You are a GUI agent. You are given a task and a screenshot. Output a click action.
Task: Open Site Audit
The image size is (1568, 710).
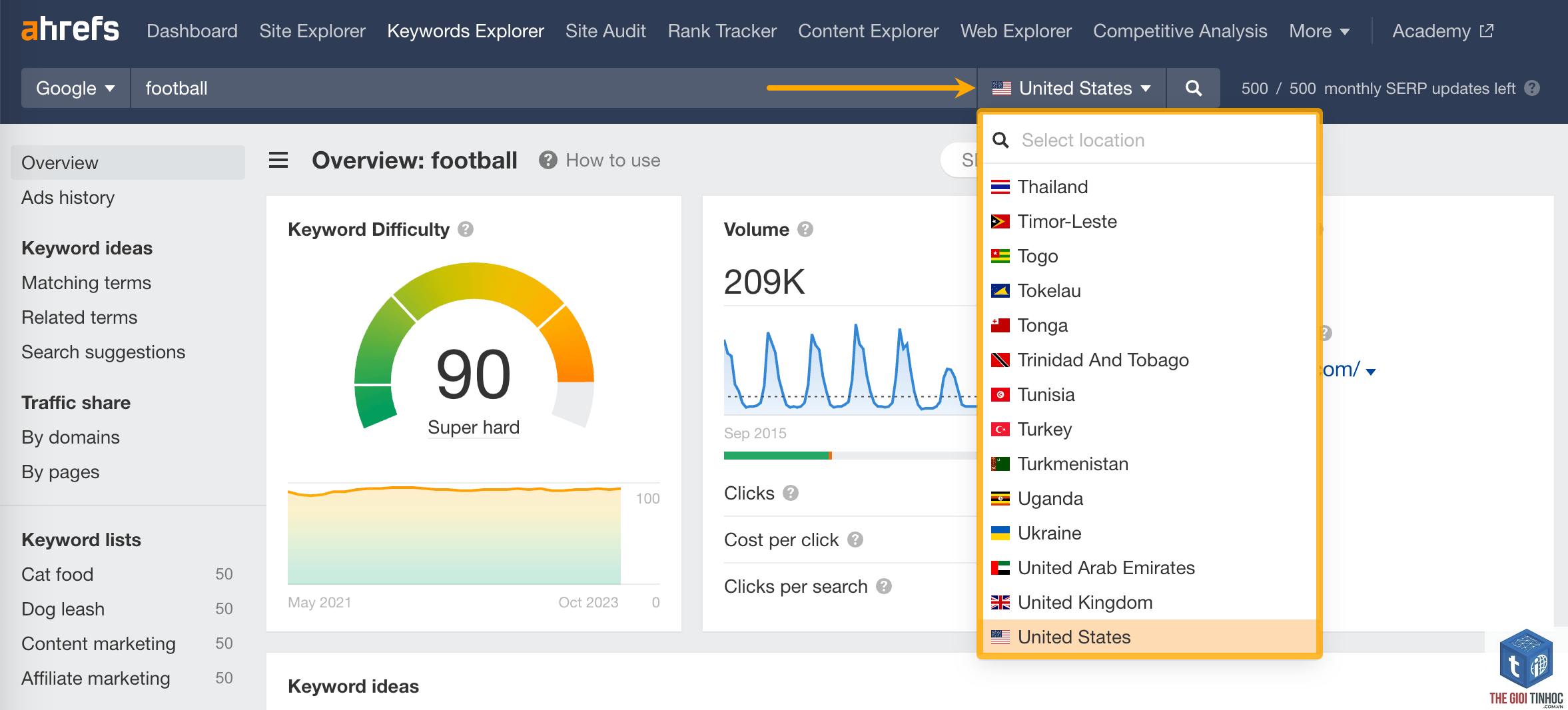(x=605, y=31)
